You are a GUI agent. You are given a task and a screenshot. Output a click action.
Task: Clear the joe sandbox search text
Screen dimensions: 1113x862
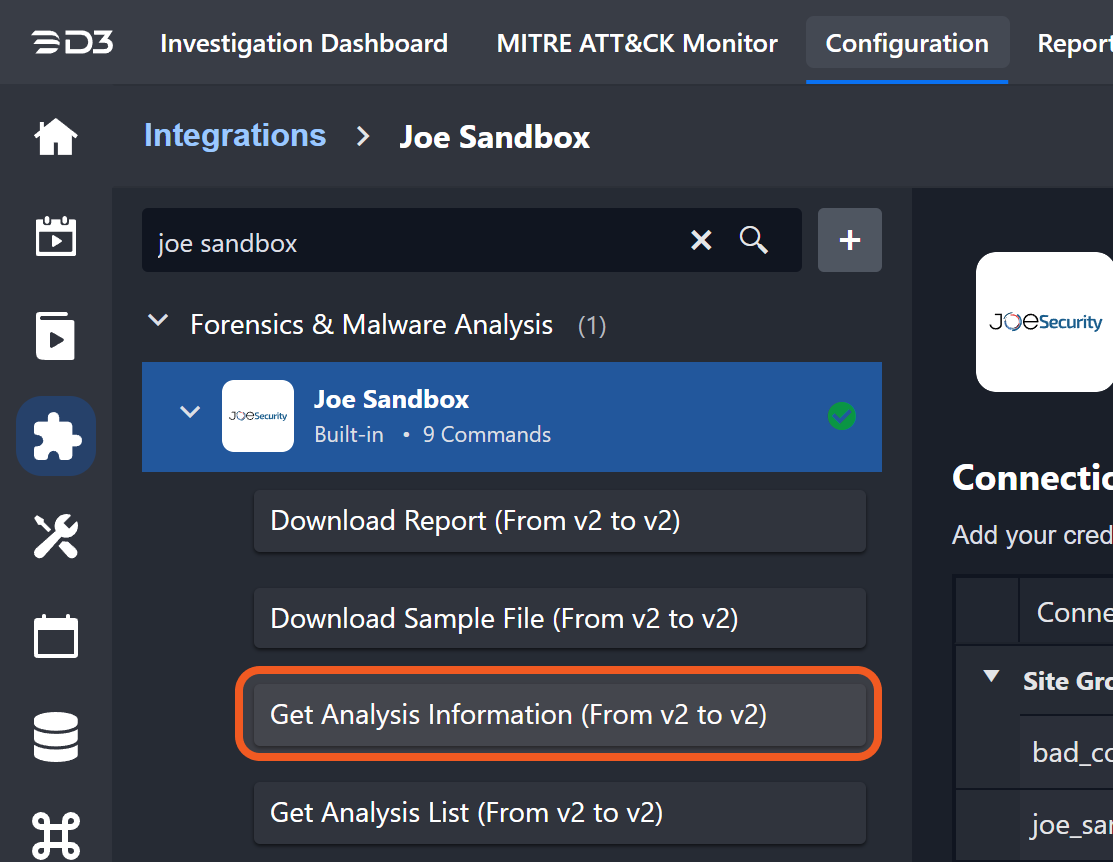[702, 240]
